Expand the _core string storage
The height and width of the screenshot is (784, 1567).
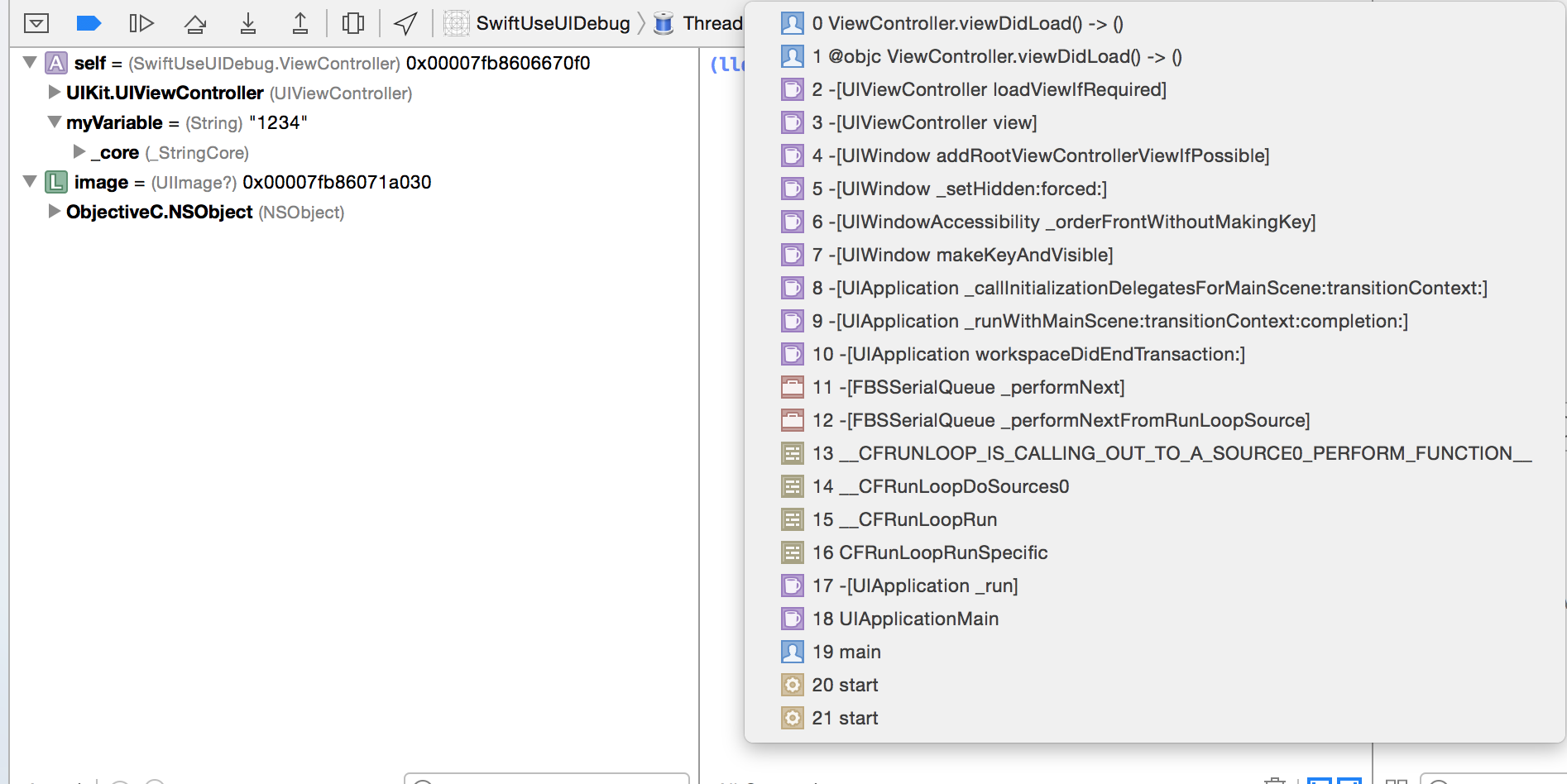[x=79, y=151]
